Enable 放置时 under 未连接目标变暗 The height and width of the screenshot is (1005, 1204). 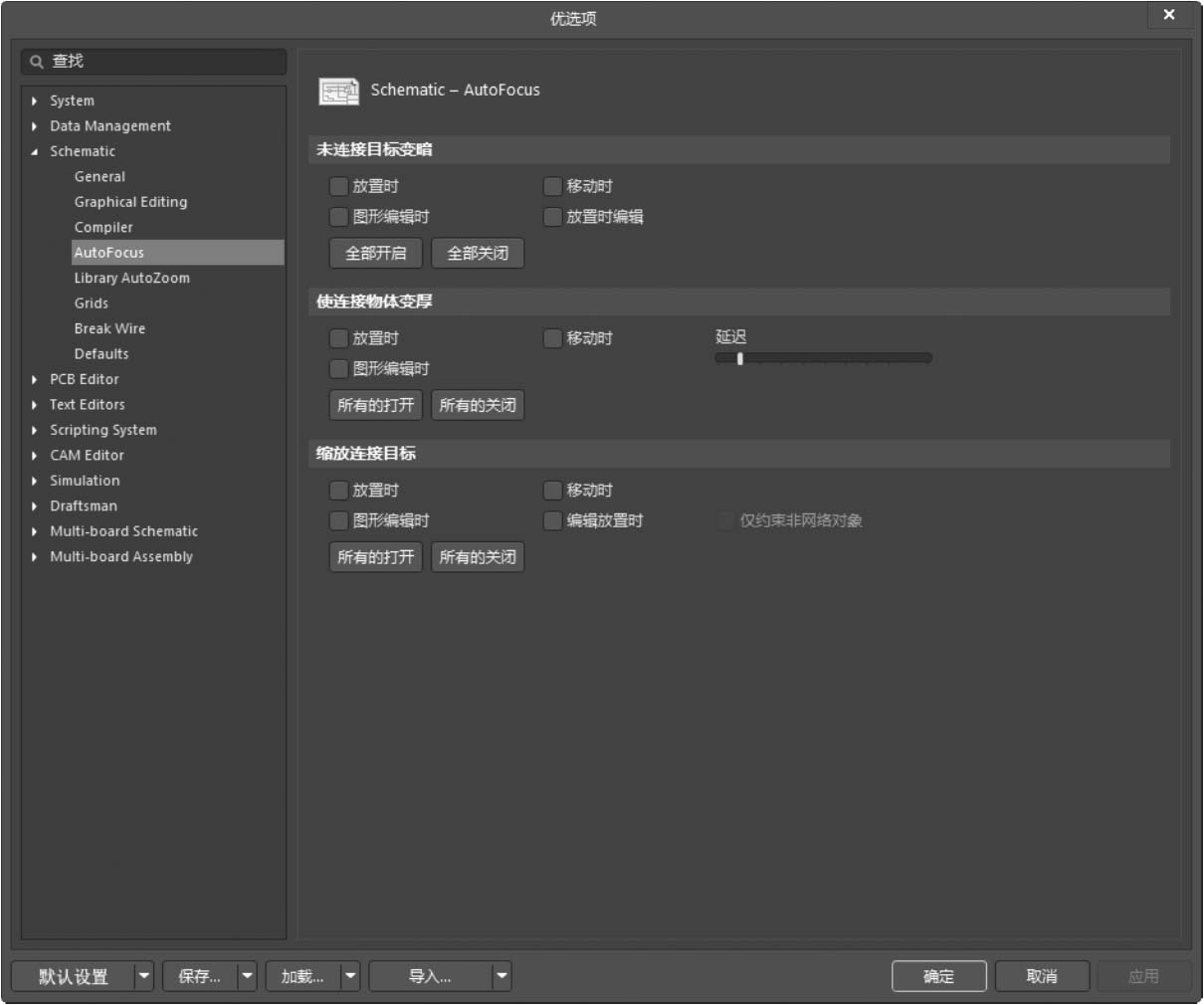point(339,186)
